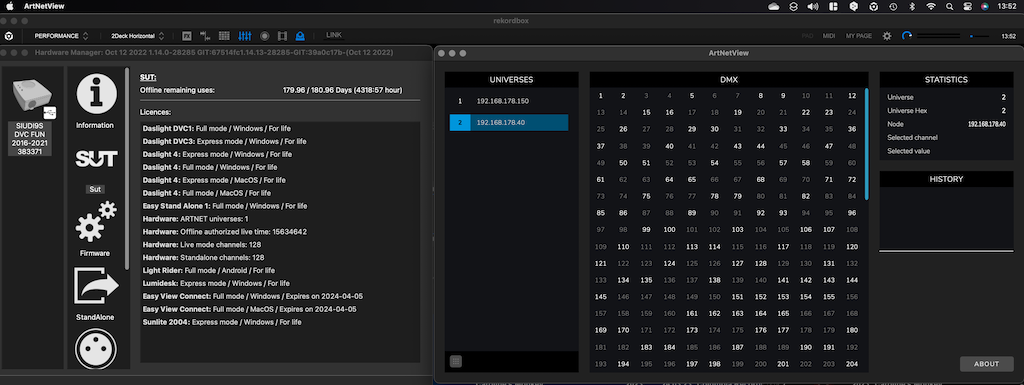The width and height of the screenshot is (1024, 385).
Task: Toggle the recording panel circle icon
Action: tap(264, 36)
